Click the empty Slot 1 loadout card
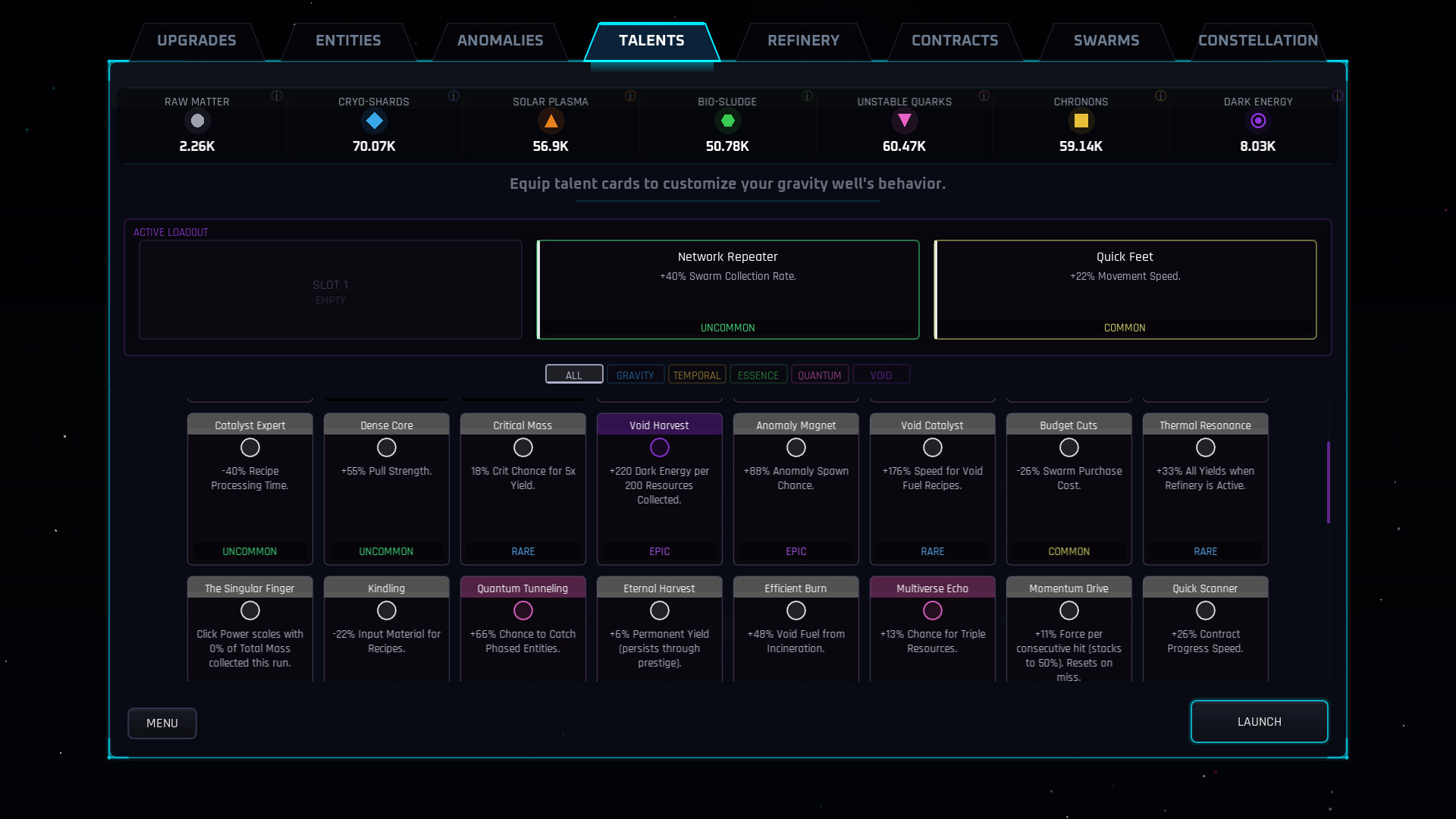Screen dimensions: 1456x819 330,290
